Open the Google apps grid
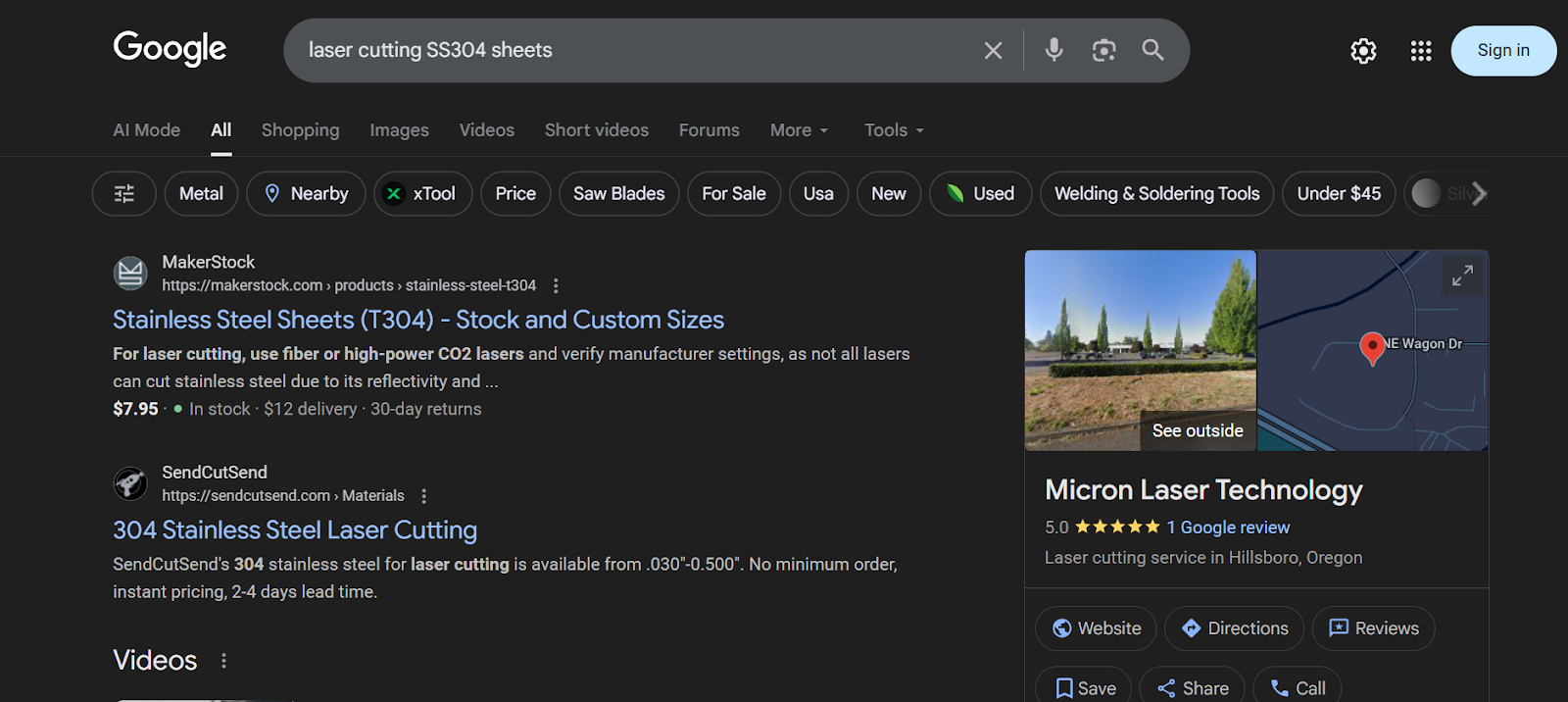1568x702 pixels. [1421, 51]
